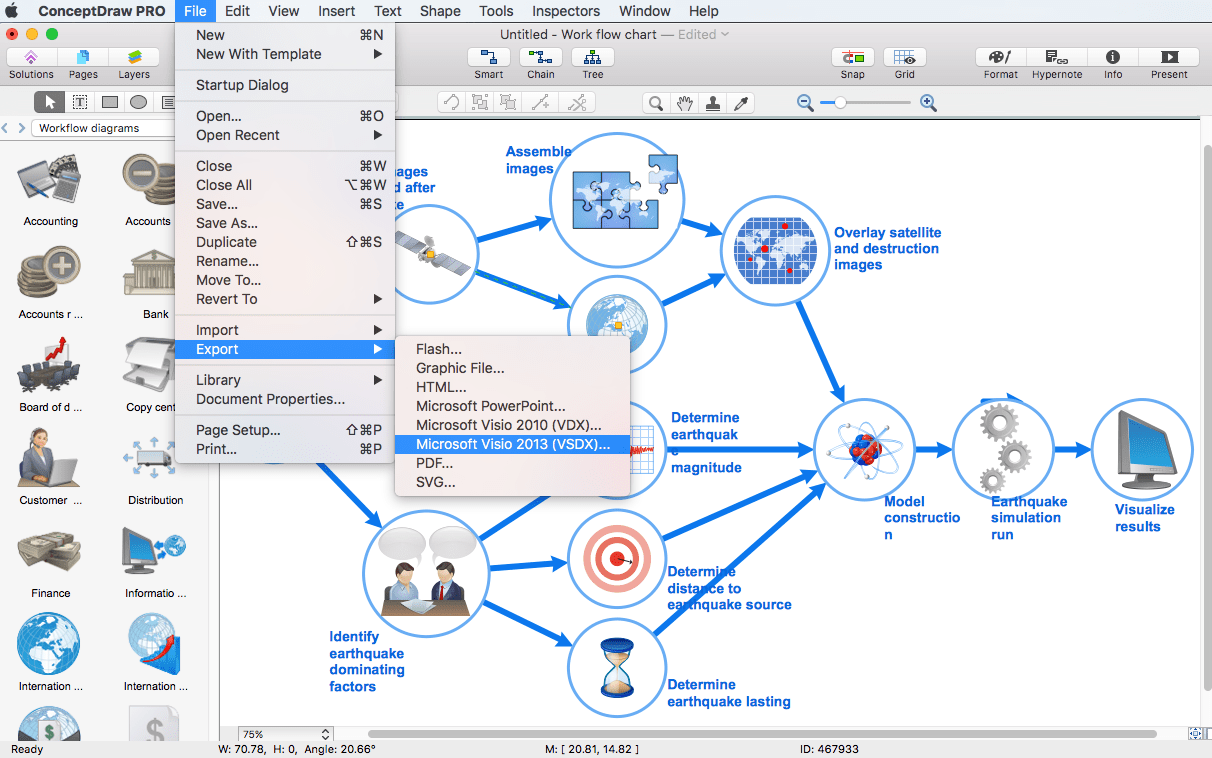
Task: Open the document title Edited dropdown
Action: (703, 34)
